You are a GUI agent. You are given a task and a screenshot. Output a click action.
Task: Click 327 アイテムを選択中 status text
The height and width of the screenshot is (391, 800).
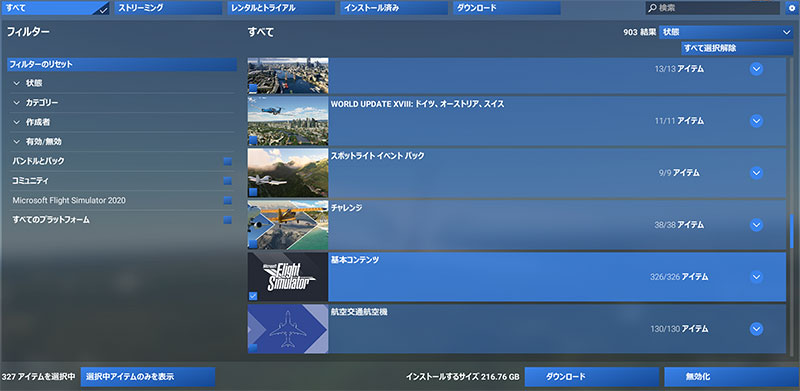pyautogui.click(x=38, y=377)
